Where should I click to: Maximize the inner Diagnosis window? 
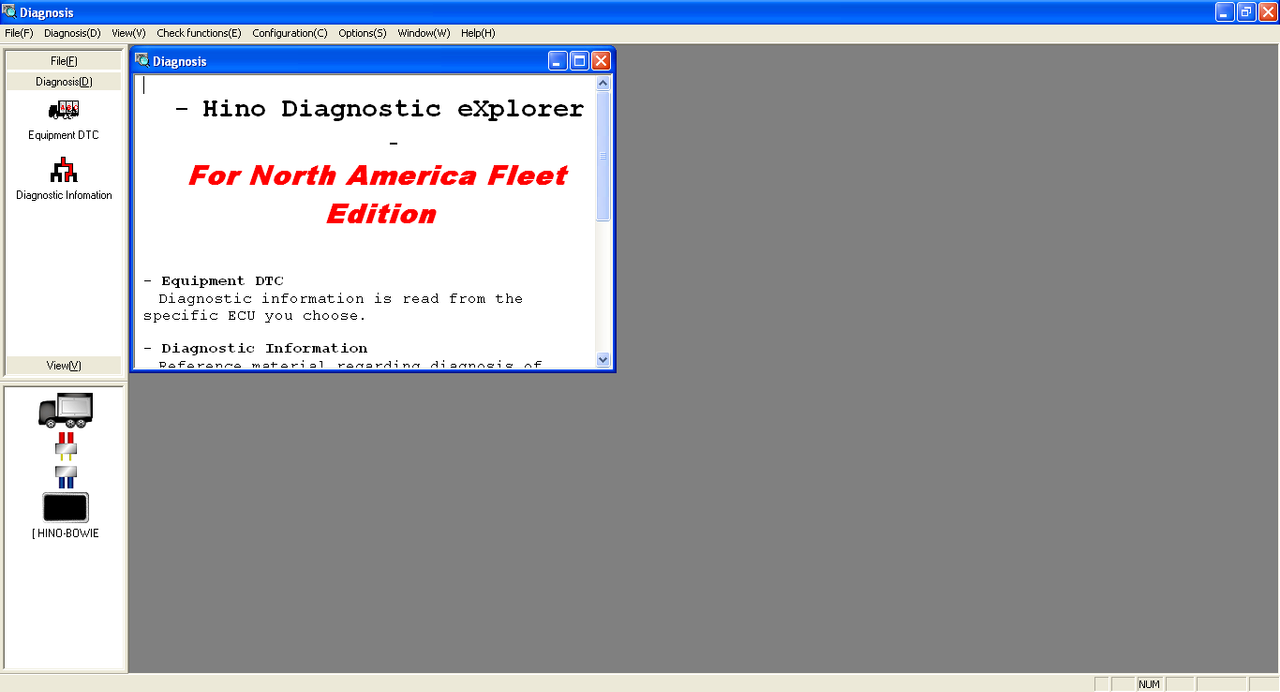(579, 61)
